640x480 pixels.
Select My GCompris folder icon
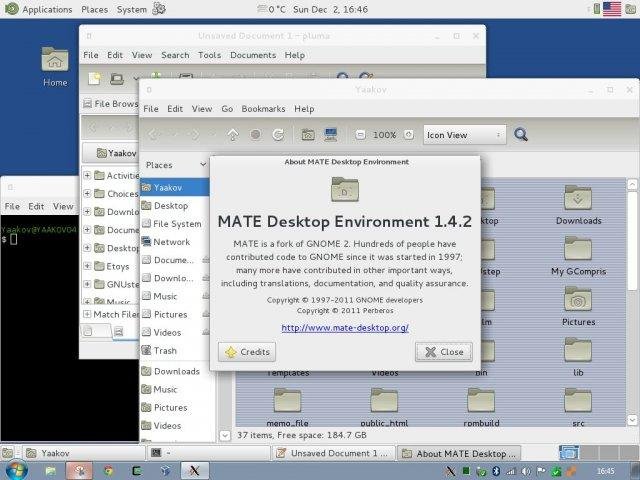click(578, 256)
